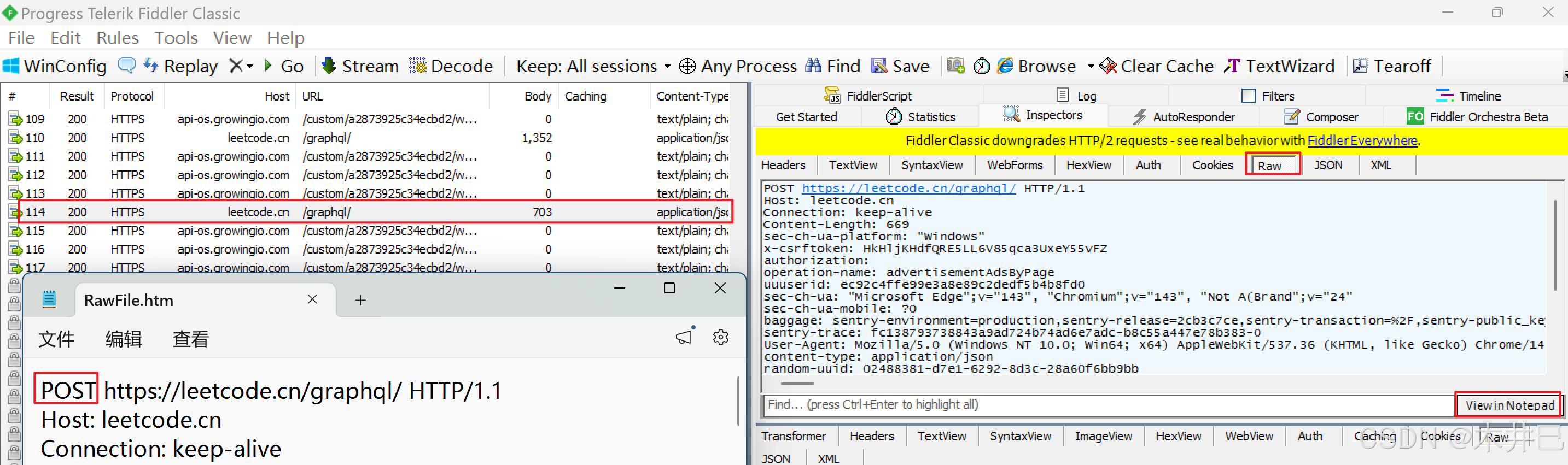Toggle Decode mode in toolbar
1568x465 pixels.
coord(451,66)
